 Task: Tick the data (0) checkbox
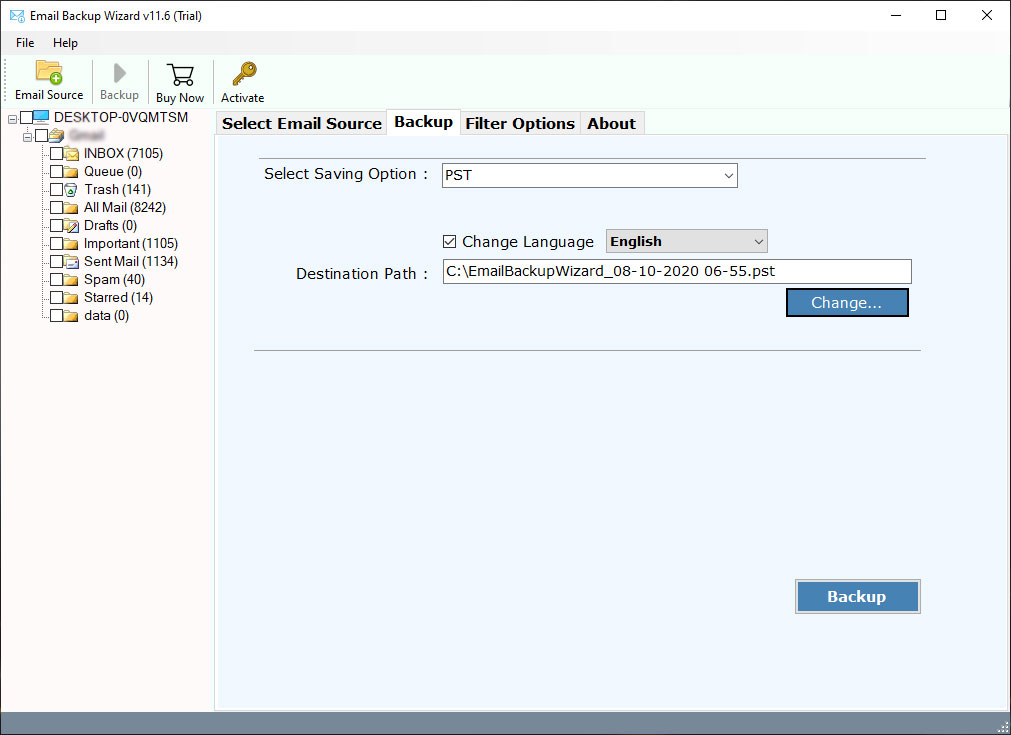click(x=57, y=316)
